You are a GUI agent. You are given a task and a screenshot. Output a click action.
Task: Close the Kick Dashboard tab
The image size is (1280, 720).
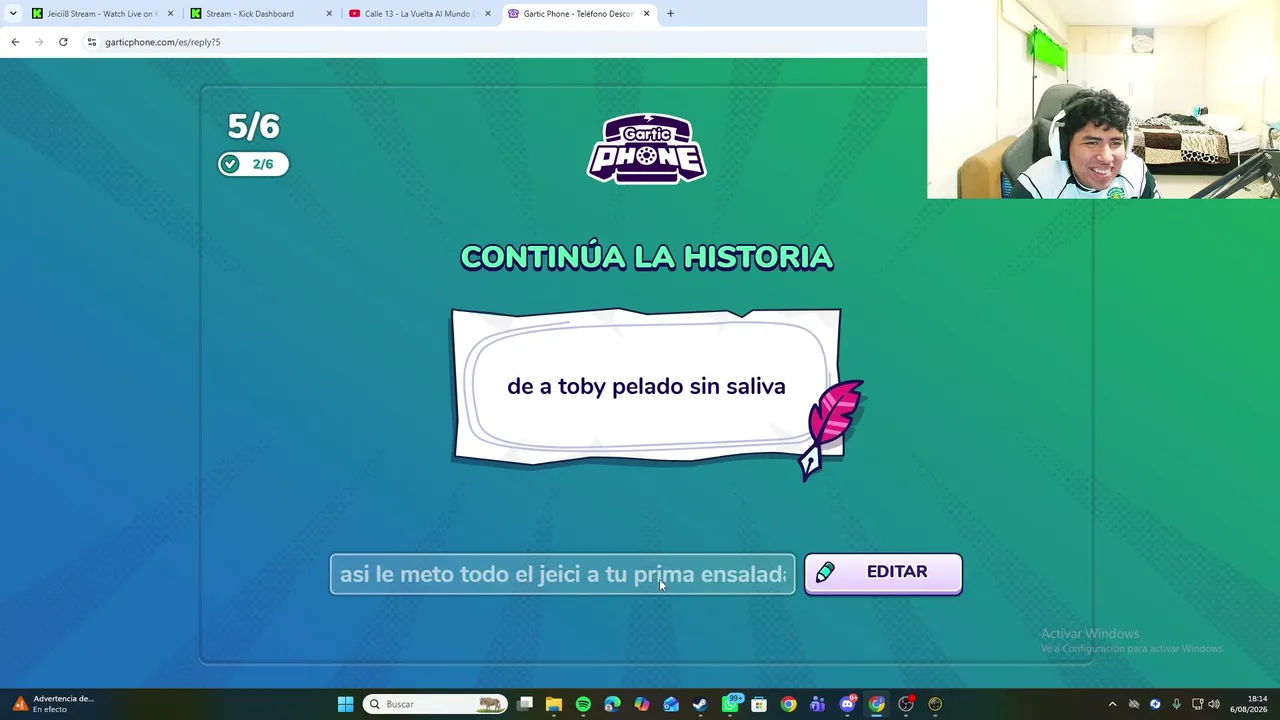point(329,14)
